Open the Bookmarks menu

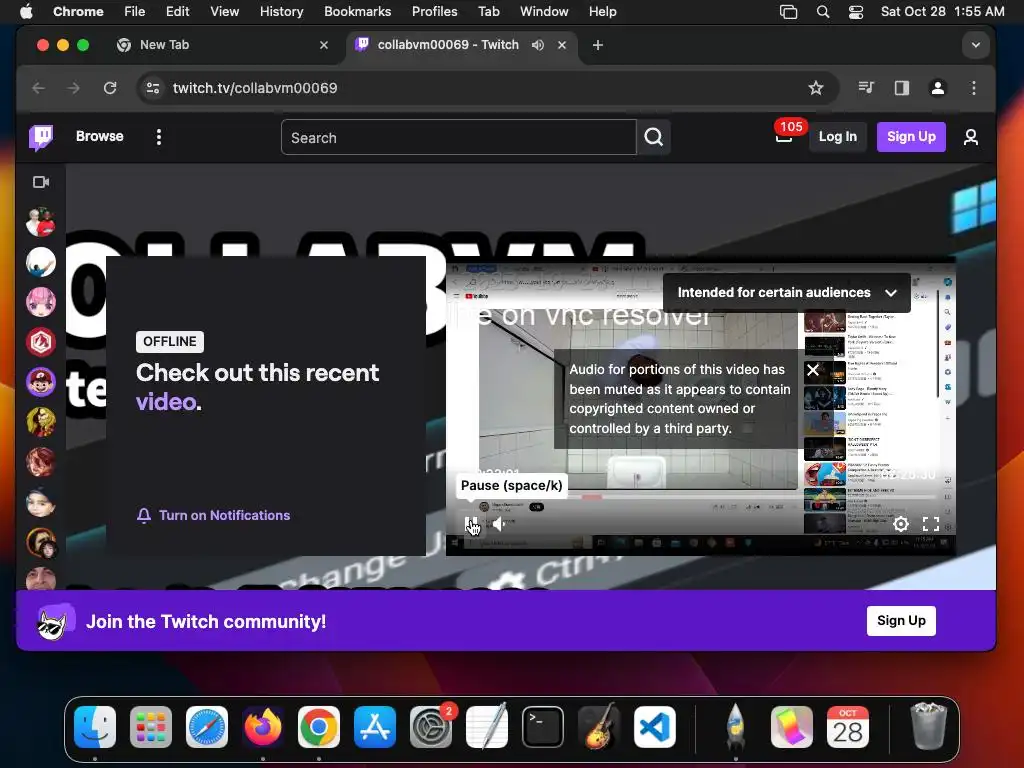coord(357,11)
